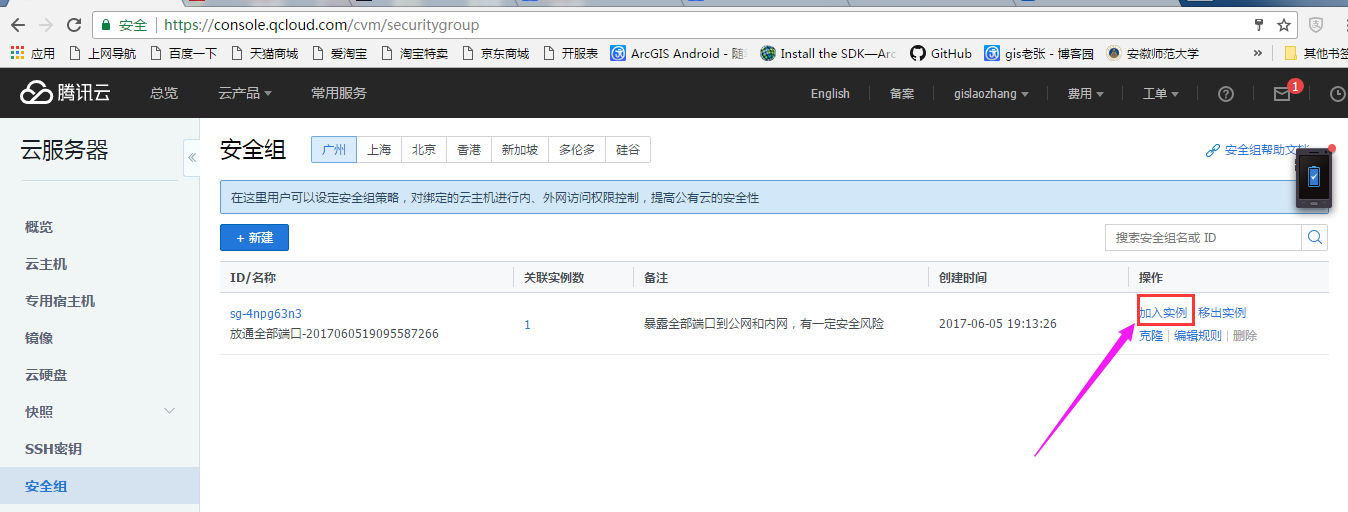The width and height of the screenshot is (1348, 512).
Task: Open the ArcGIS Android bookmark
Action: click(679, 53)
